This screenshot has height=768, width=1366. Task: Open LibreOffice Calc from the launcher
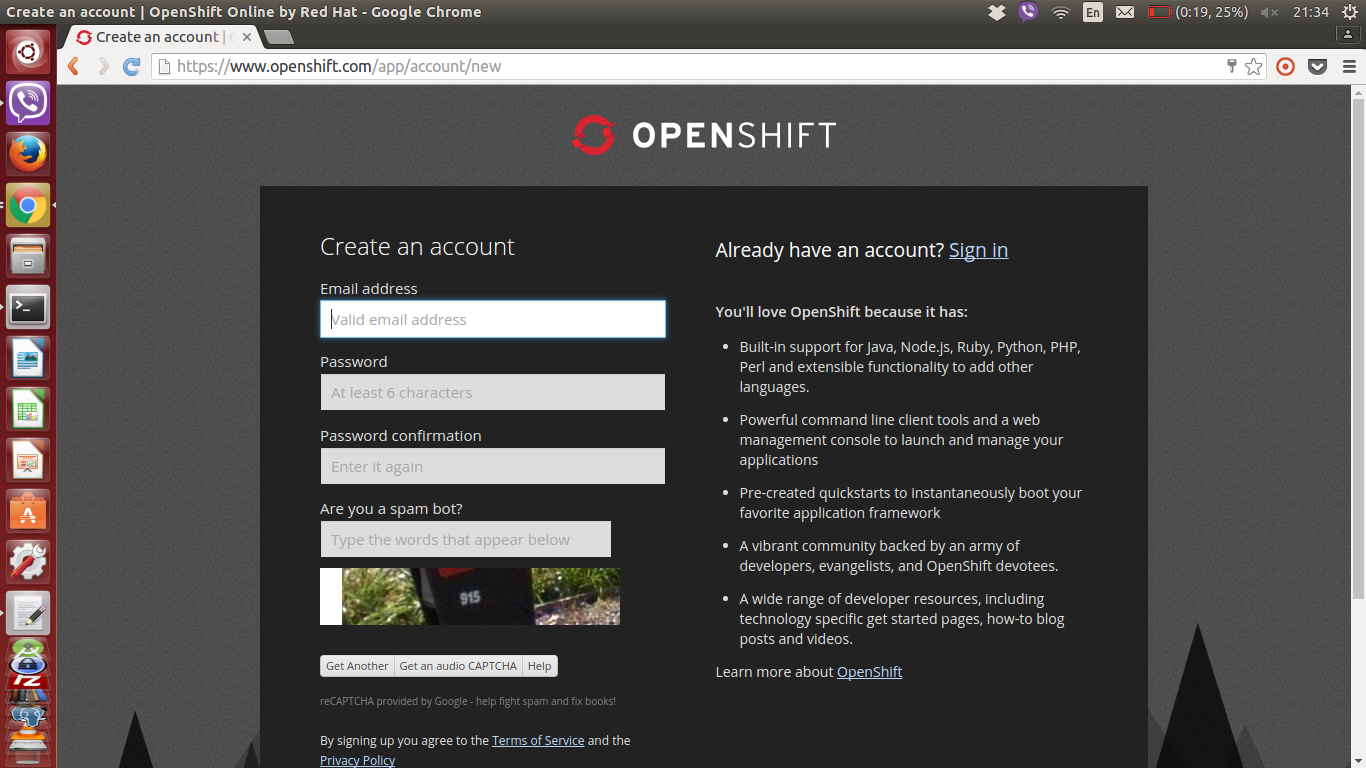[x=28, y=409]
